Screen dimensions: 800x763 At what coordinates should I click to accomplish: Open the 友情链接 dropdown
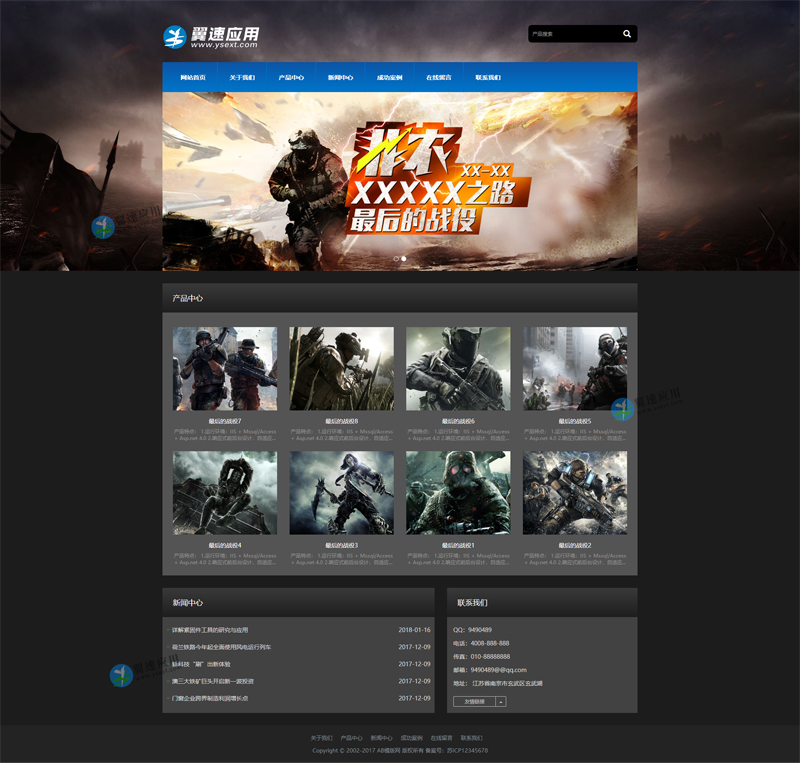point(474,702)
